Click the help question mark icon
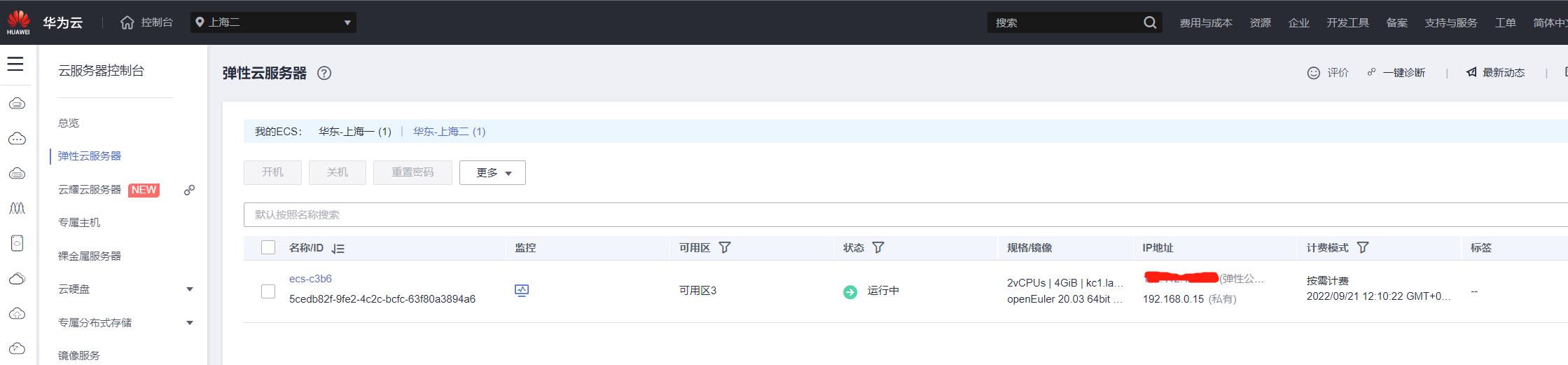The width and height of the screenshot is (1568, 365). click(x=324, y=73)
